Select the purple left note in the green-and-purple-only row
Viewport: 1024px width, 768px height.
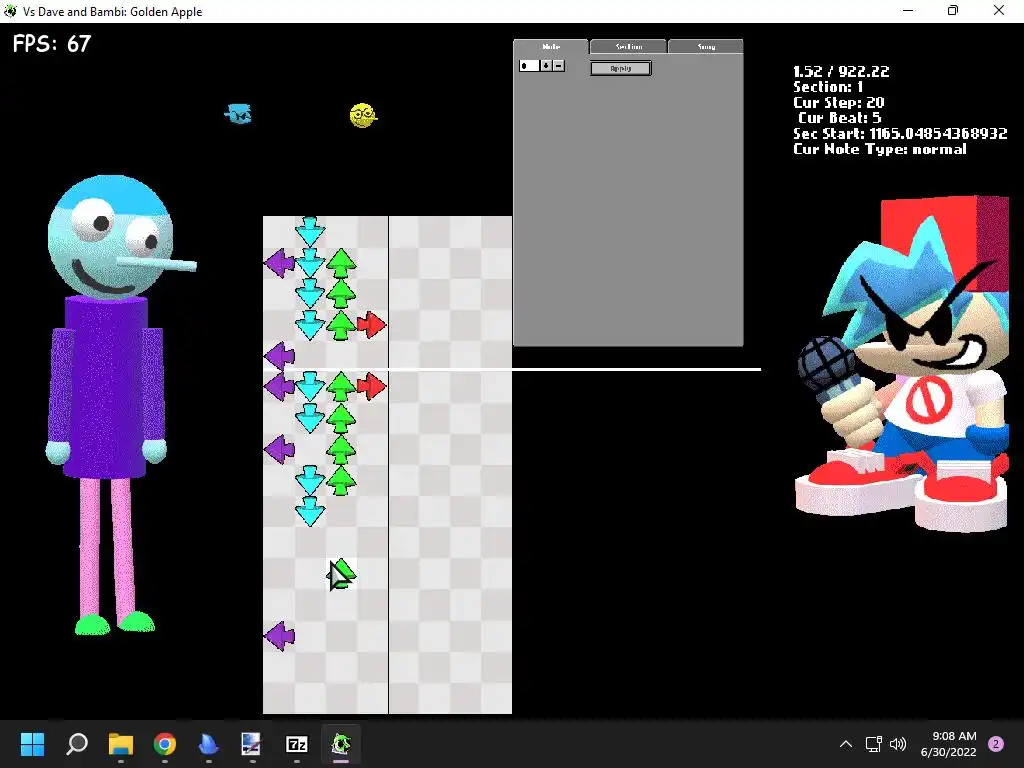point(280,449)
